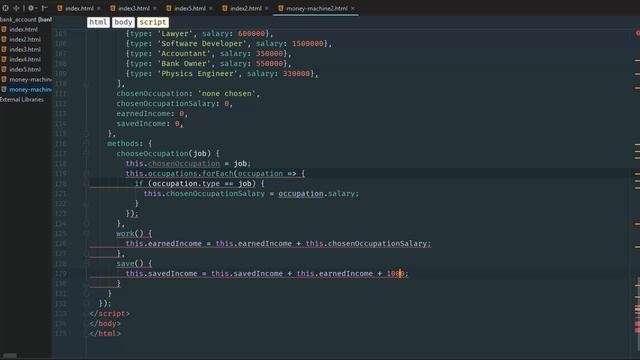Click the 'none chosen' string value
Viewport: 640px width, 360px height.
point(227,93)
